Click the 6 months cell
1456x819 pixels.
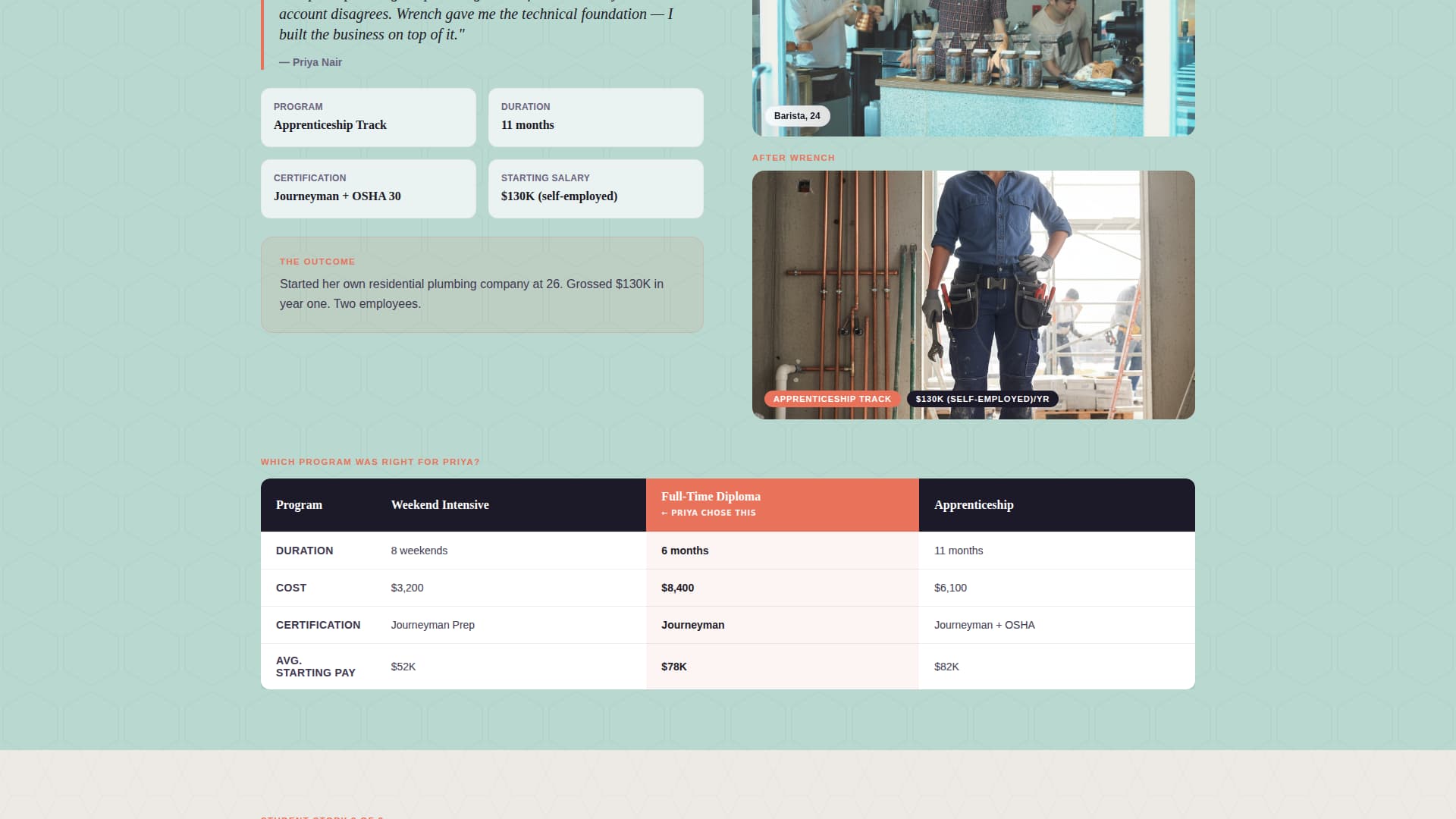click(x=783, y=551)
